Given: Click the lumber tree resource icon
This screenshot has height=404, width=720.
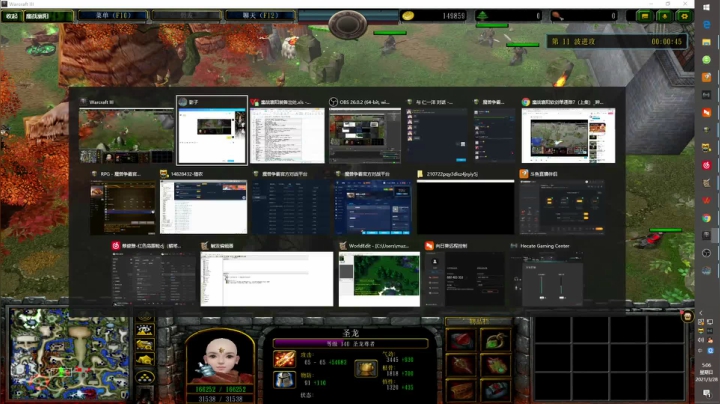Looking at the screenshot, I should coord(482,16).
